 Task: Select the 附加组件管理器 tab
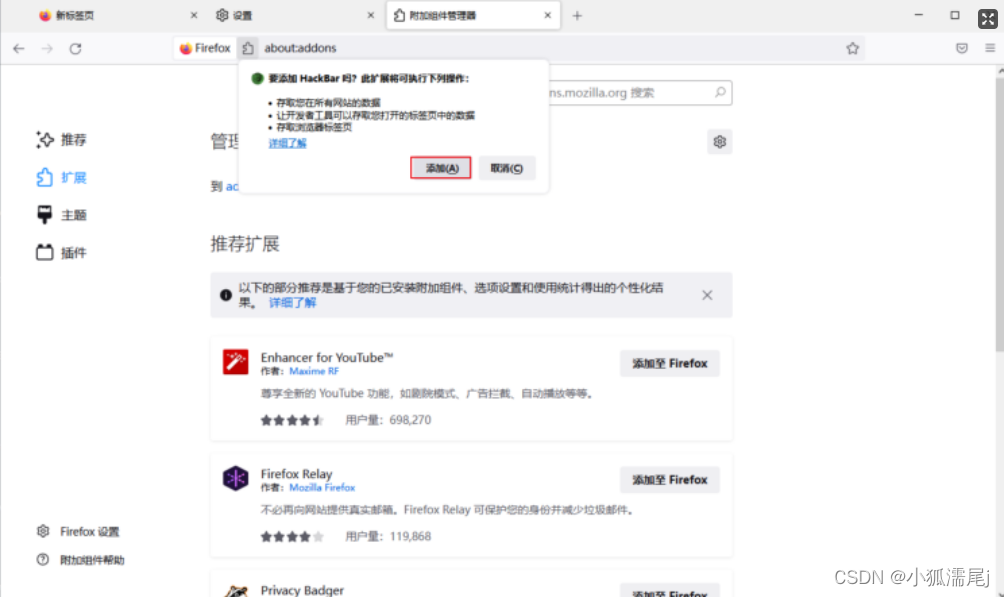(x=473, y=15)
